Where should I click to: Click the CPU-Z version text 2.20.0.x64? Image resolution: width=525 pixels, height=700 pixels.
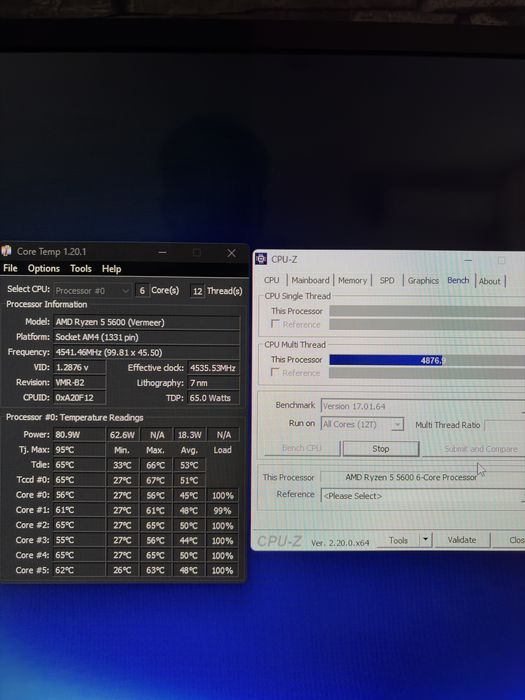point(340,543)
